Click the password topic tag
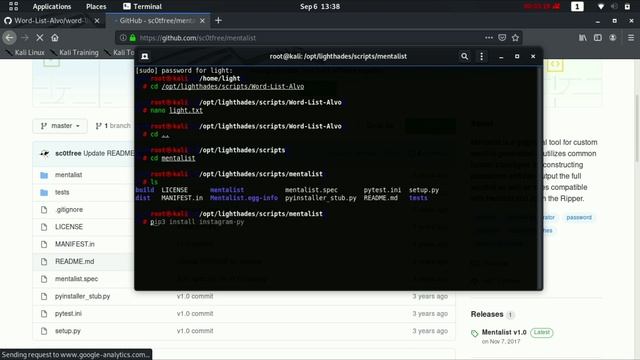This screenshot has height=360, width=640. click(x=579, y=217)
